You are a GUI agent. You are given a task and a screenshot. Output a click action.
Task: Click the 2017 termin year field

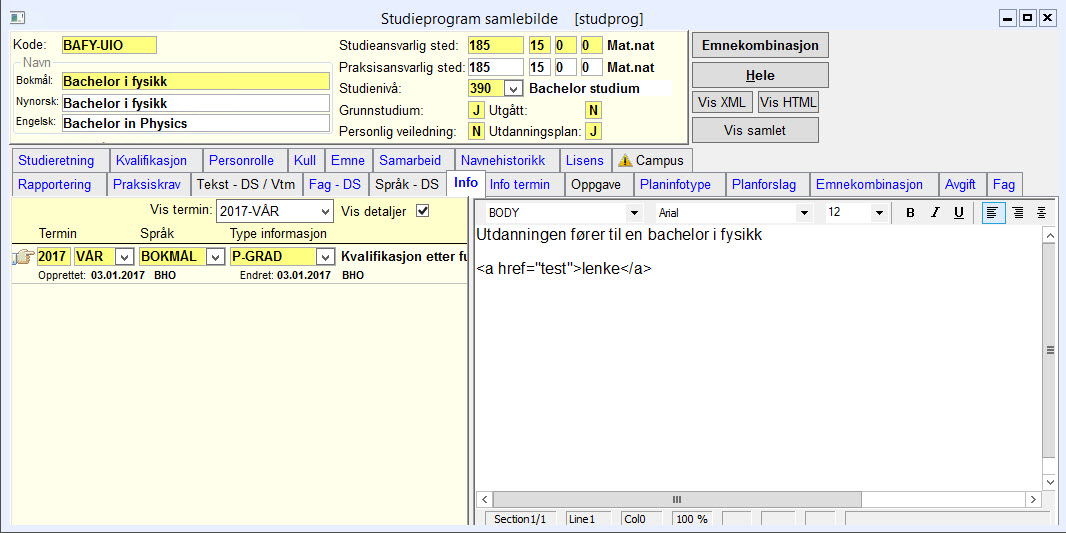tap(53, 257)
